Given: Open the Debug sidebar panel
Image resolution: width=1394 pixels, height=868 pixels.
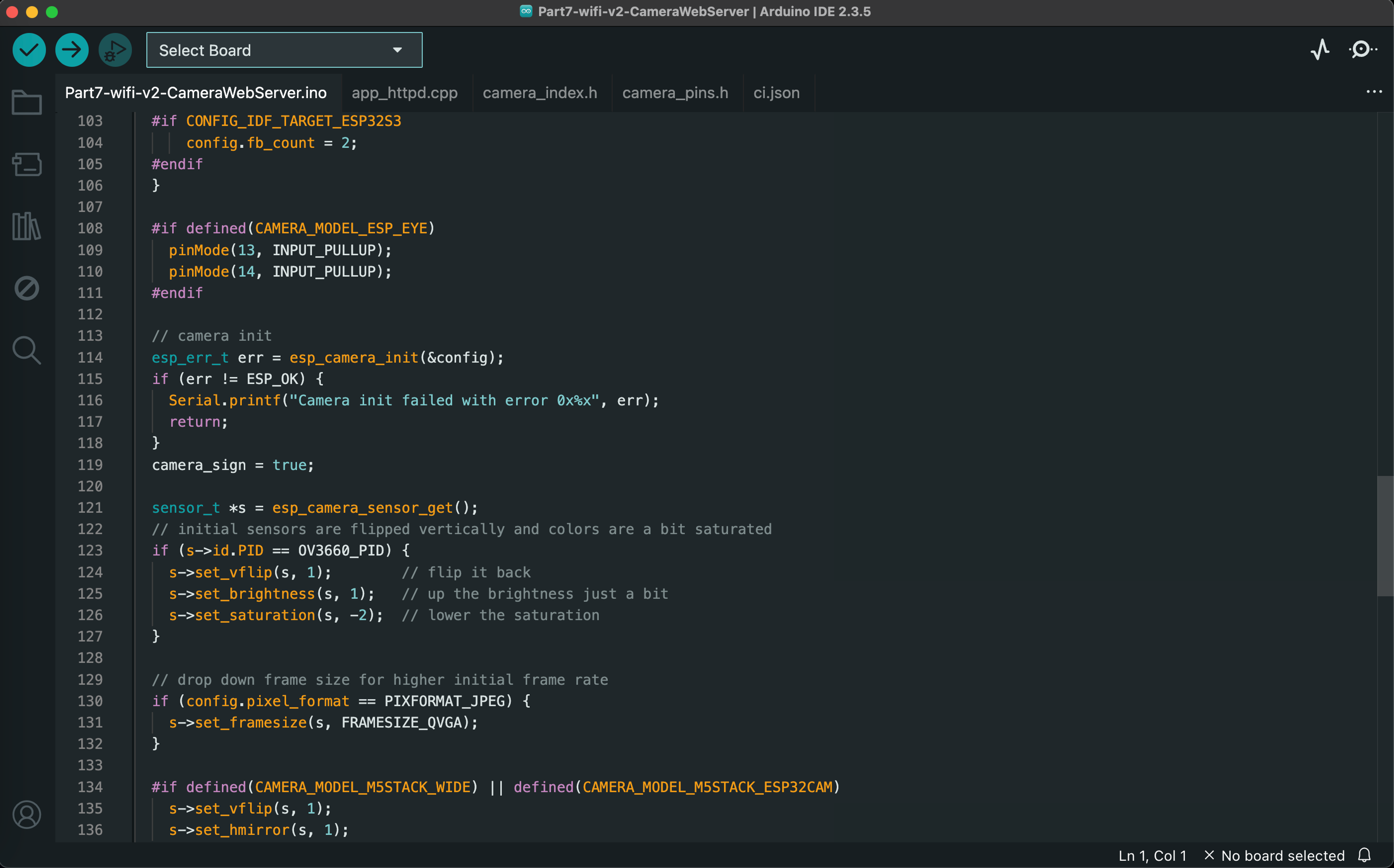Looking at the screenshot, I should (27, 288).
